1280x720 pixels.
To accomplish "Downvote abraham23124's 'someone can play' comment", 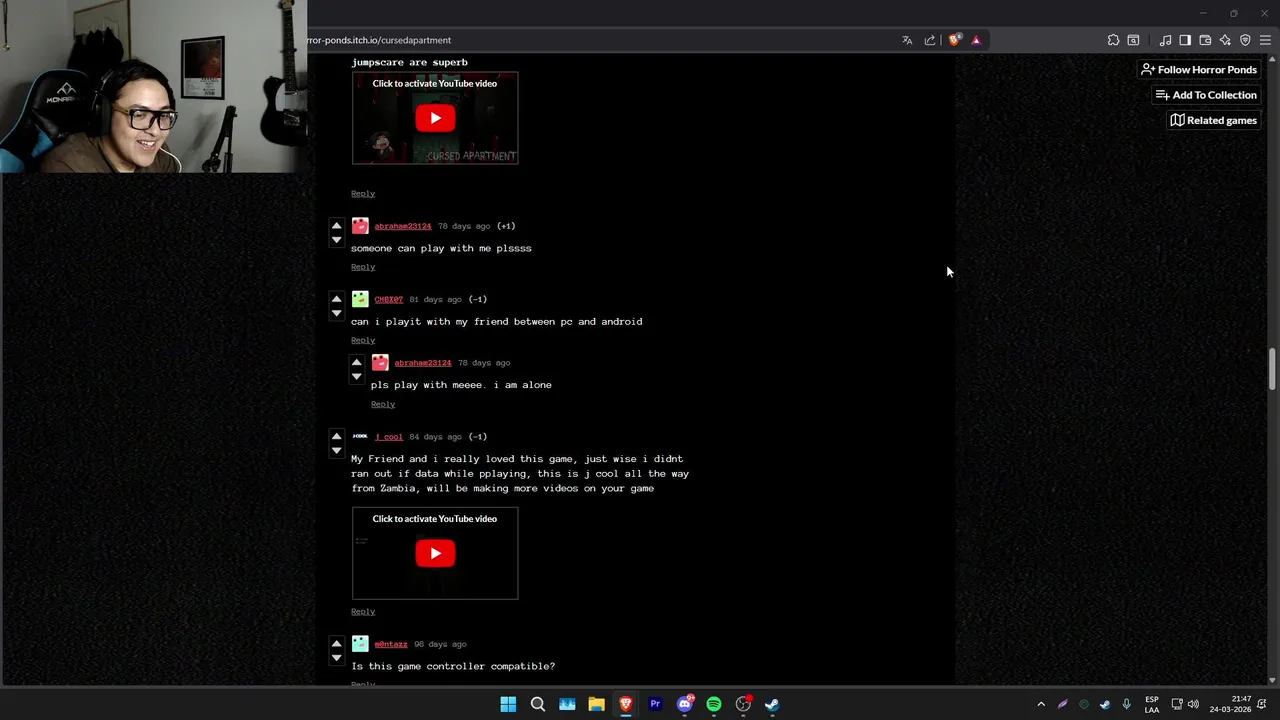I will 336,240.
